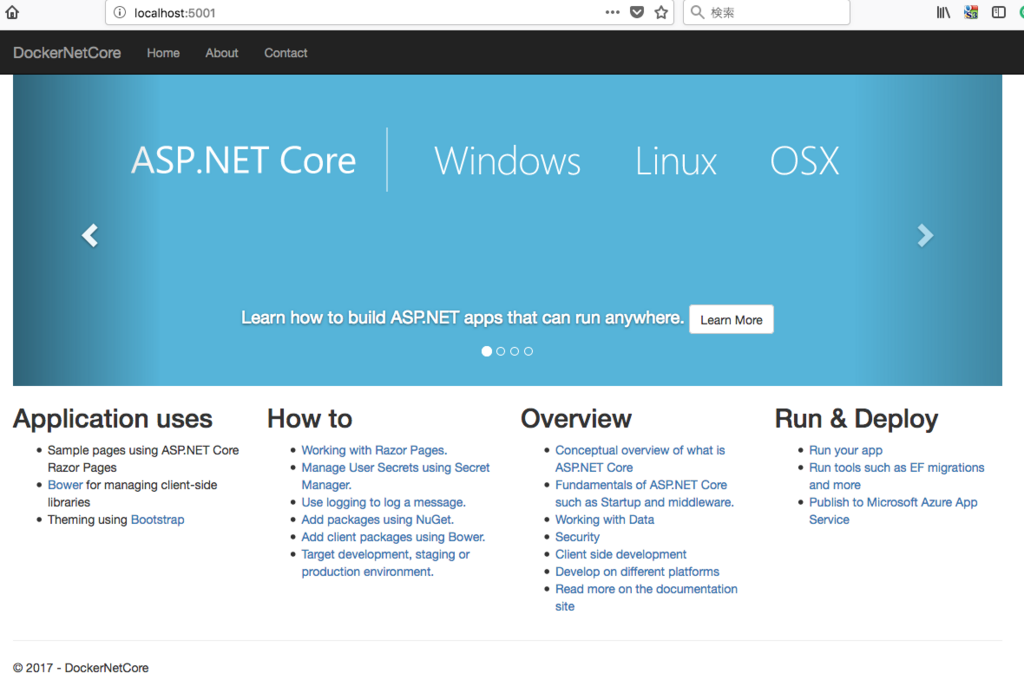Open Read more on the documentation site link

pyautogui.click(x=646, y=598)
